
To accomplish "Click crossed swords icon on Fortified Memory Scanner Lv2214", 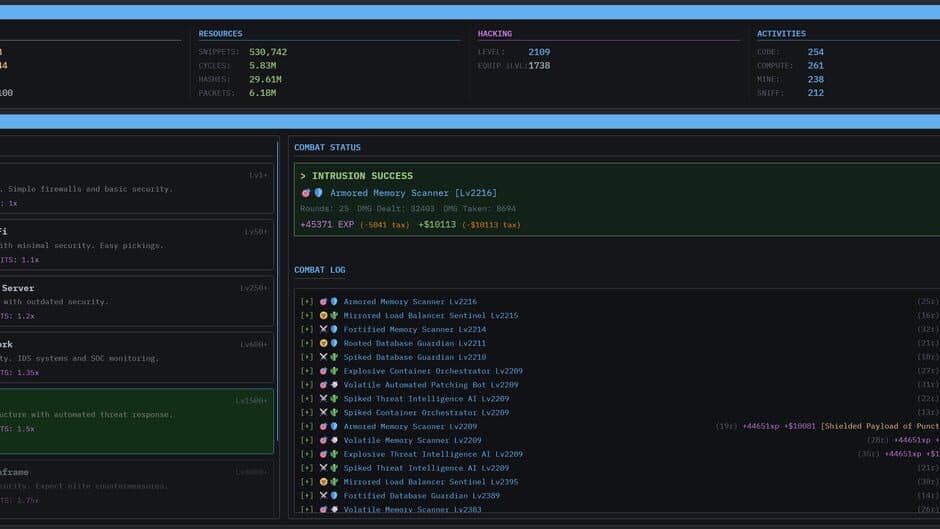I will (x=323, y=330).
